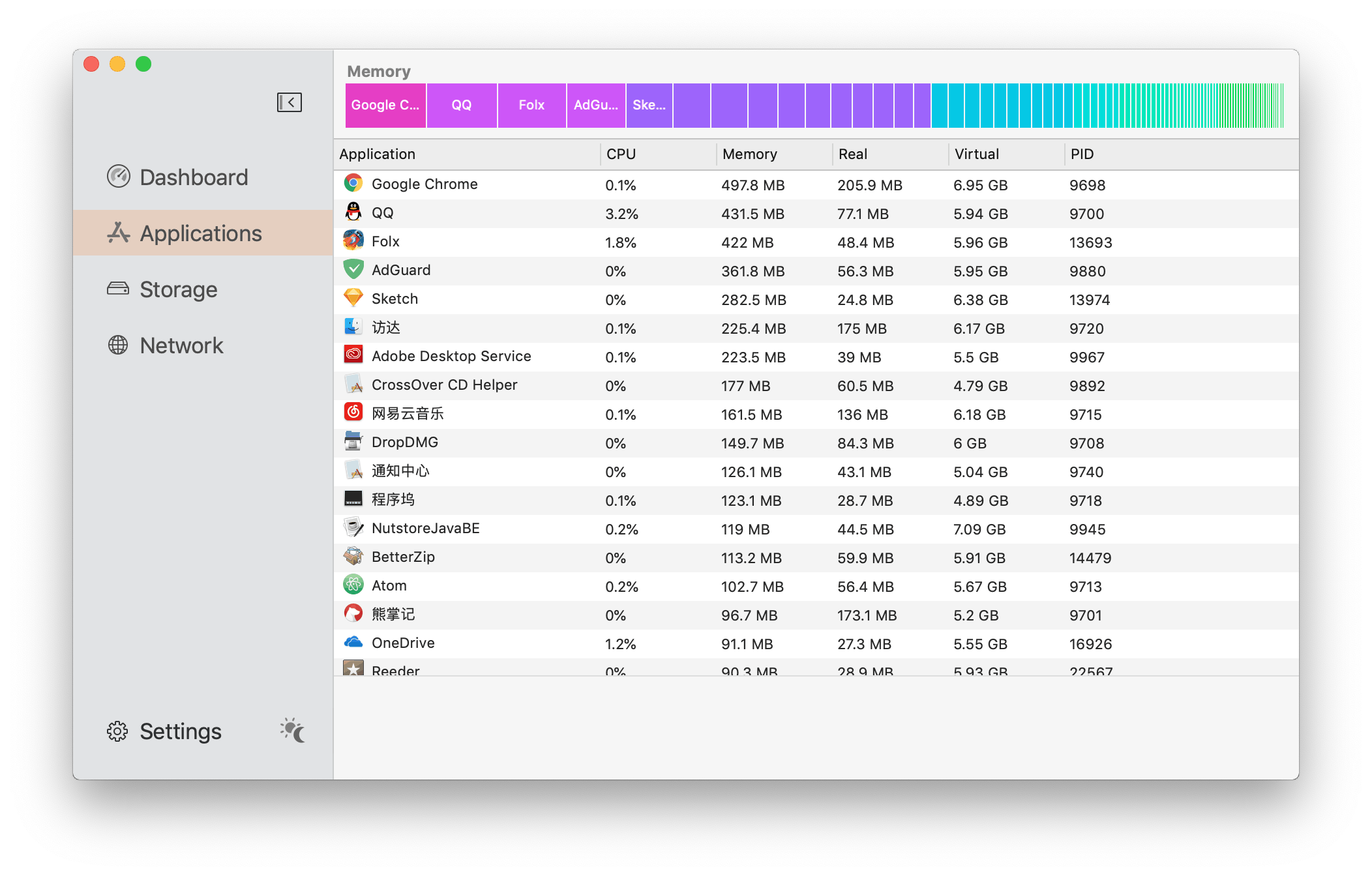The width and height of the screenshot is (1372, 876).
Task: Sort by the PID column header
Action: click(x=1082, y=154)
